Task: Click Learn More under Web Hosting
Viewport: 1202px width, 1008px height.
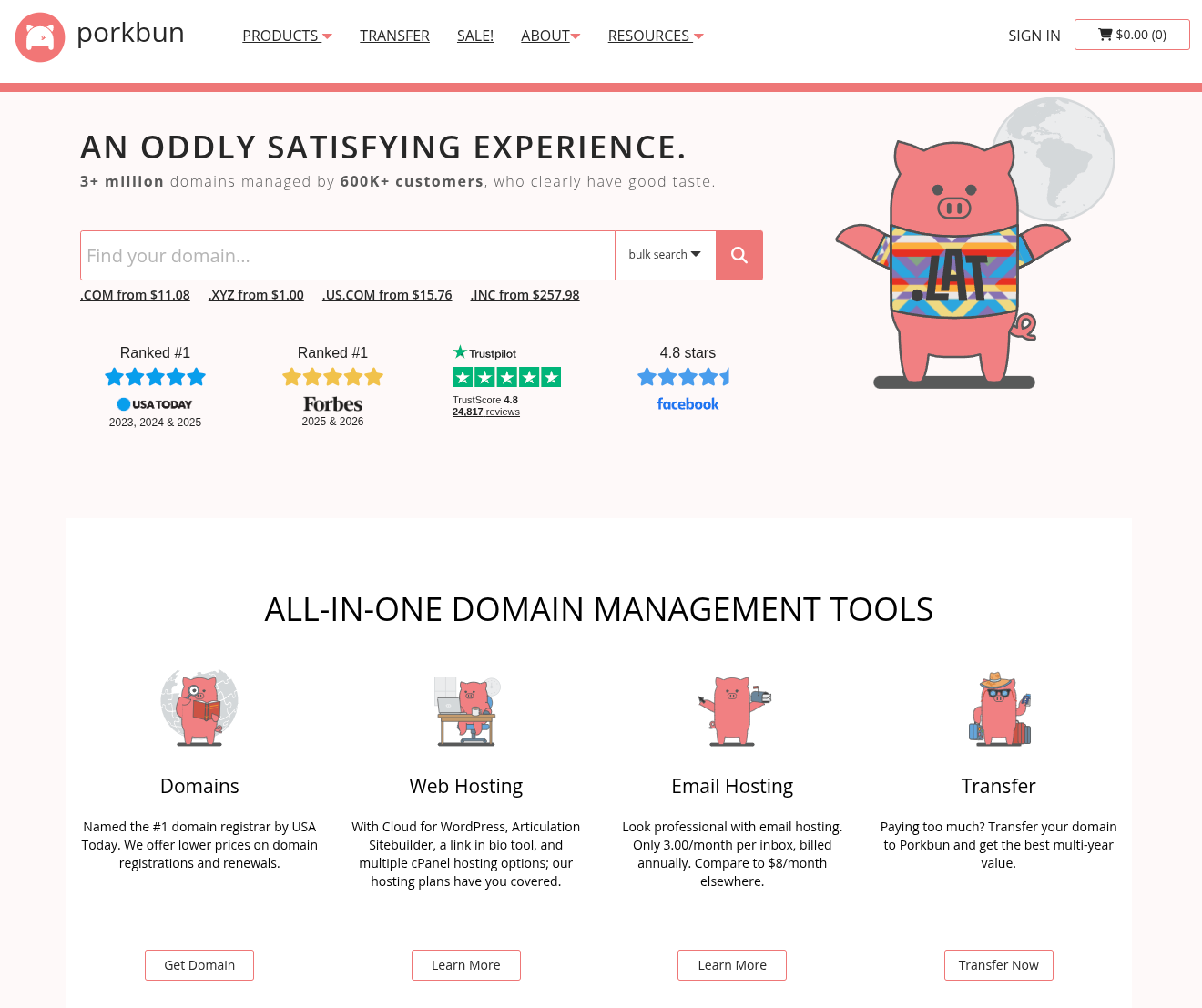Action: 466,965
